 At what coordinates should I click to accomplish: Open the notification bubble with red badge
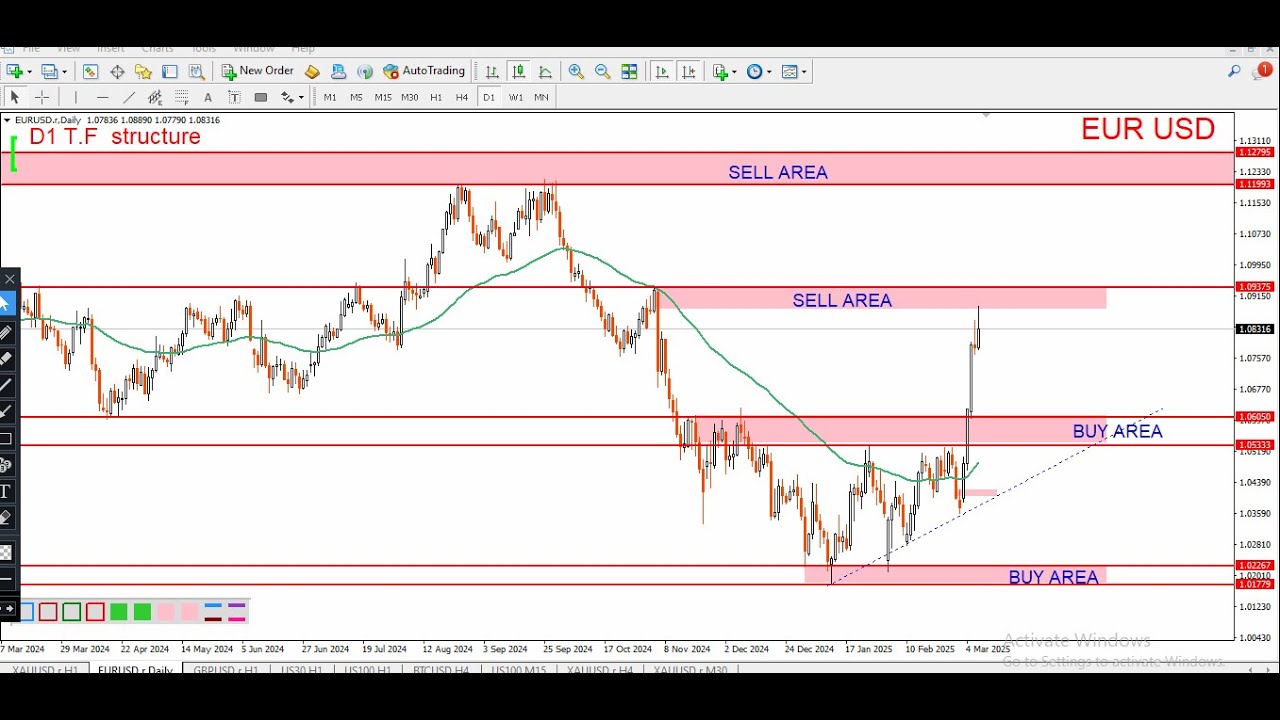1263,71
